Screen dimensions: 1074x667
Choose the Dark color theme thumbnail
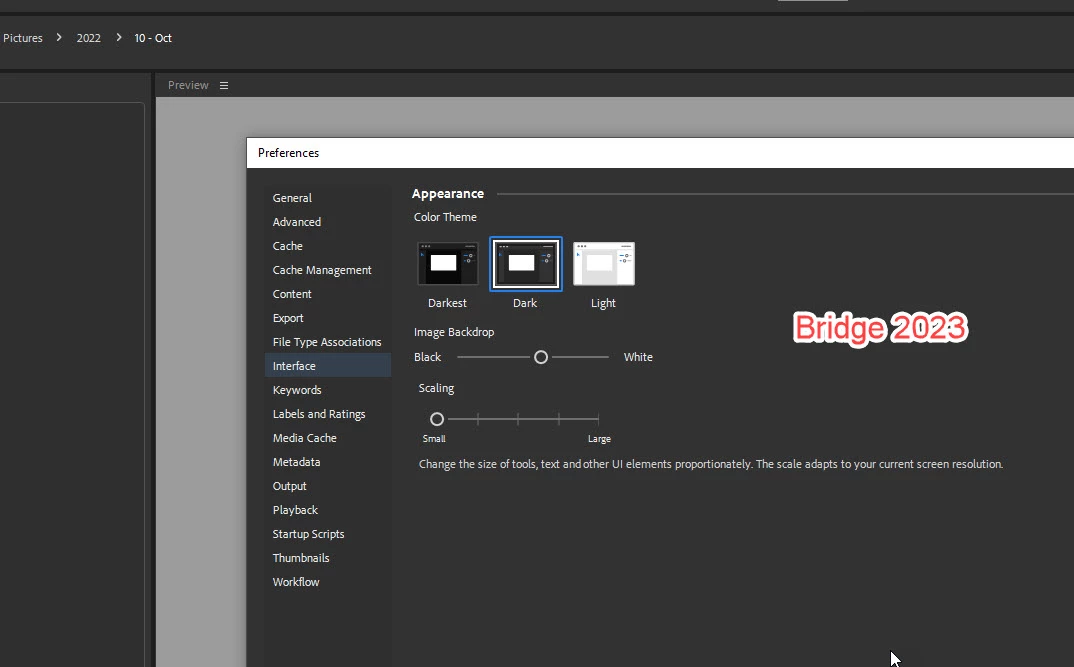(x=526, y=264)
